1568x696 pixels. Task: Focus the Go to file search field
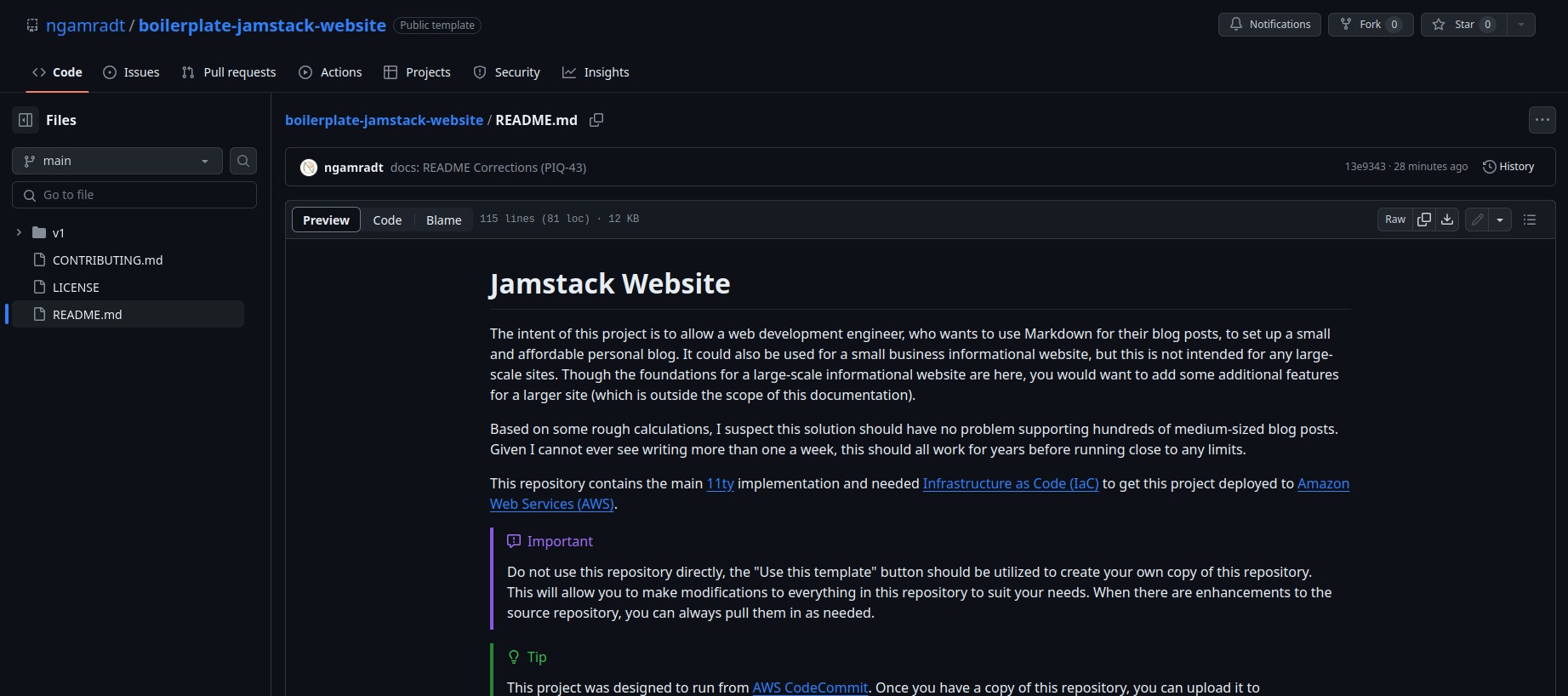coord(134,195)
